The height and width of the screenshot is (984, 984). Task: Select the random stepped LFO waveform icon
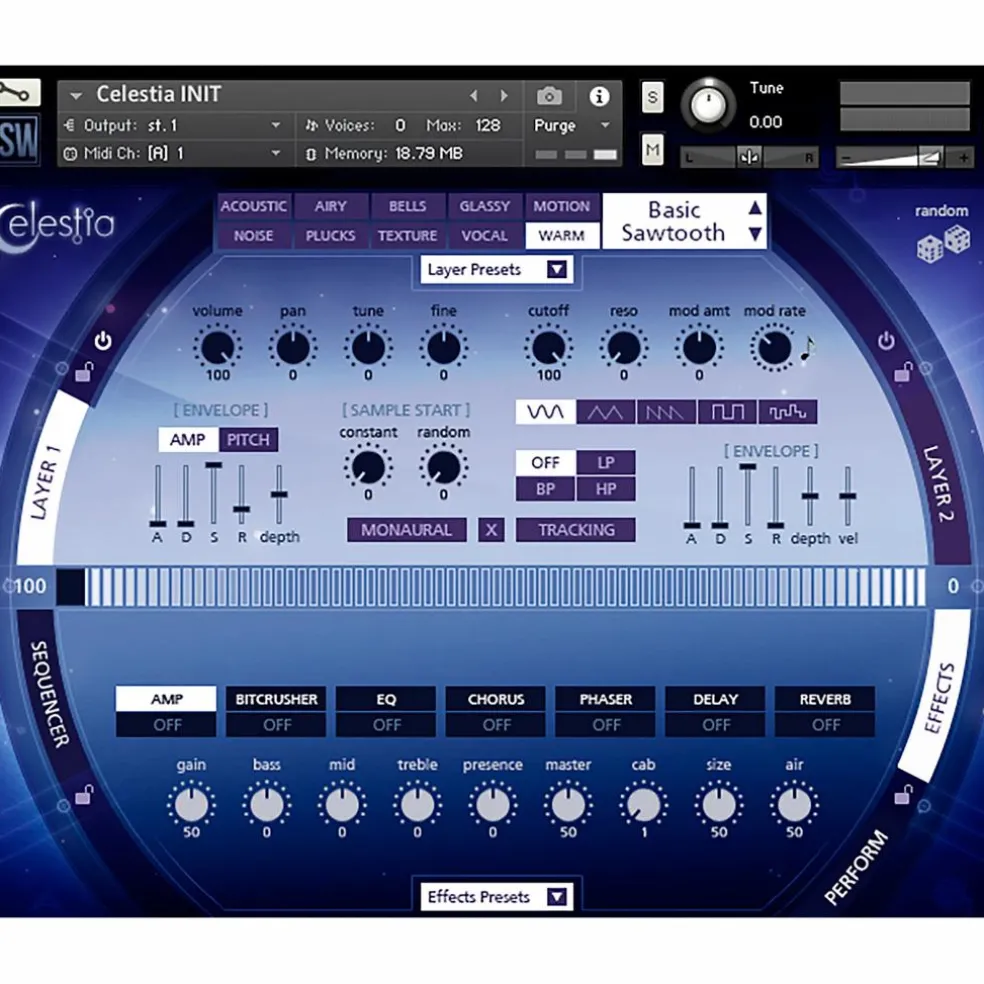tap(788, 412)
